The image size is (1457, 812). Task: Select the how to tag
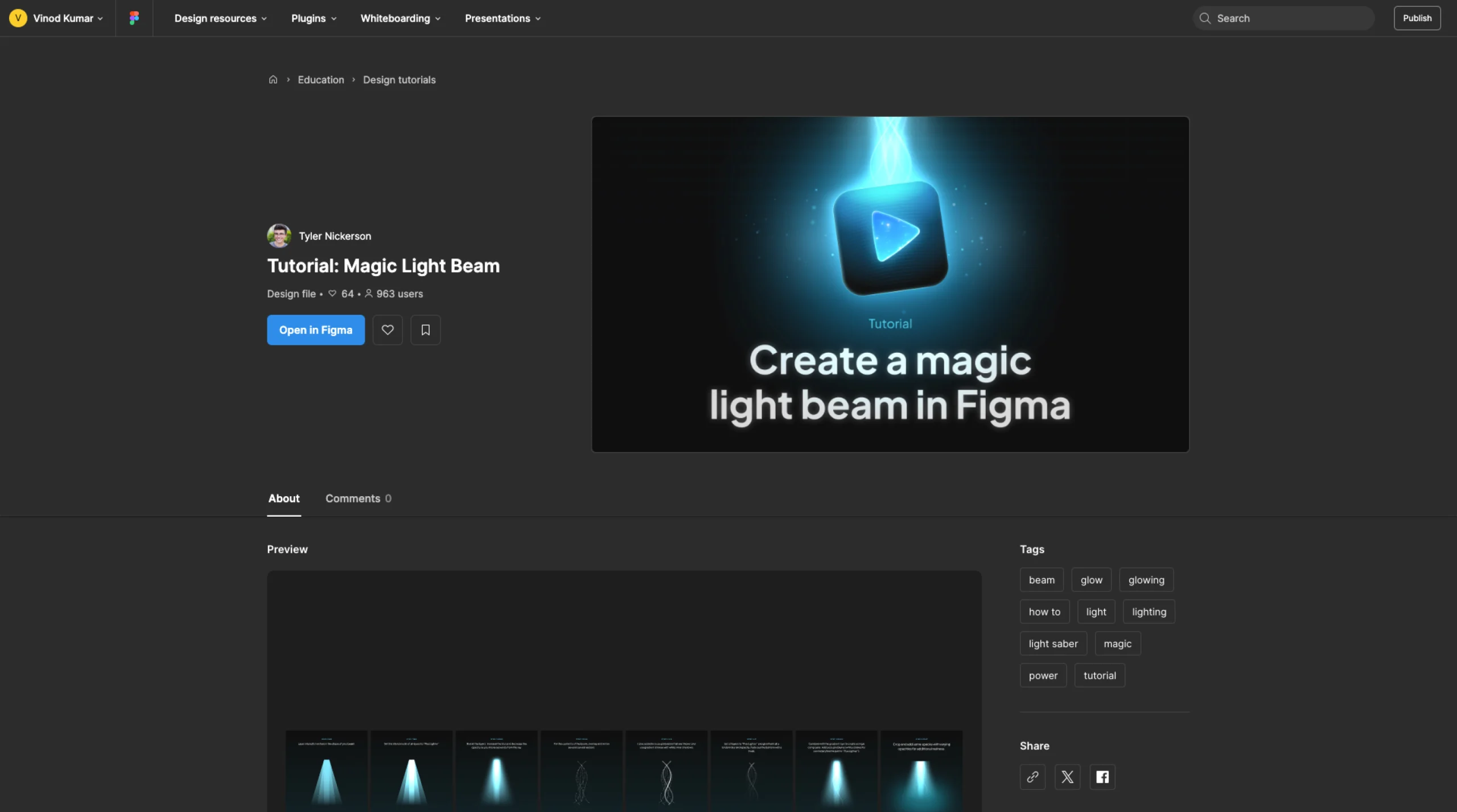click(x=1044, y=612)
